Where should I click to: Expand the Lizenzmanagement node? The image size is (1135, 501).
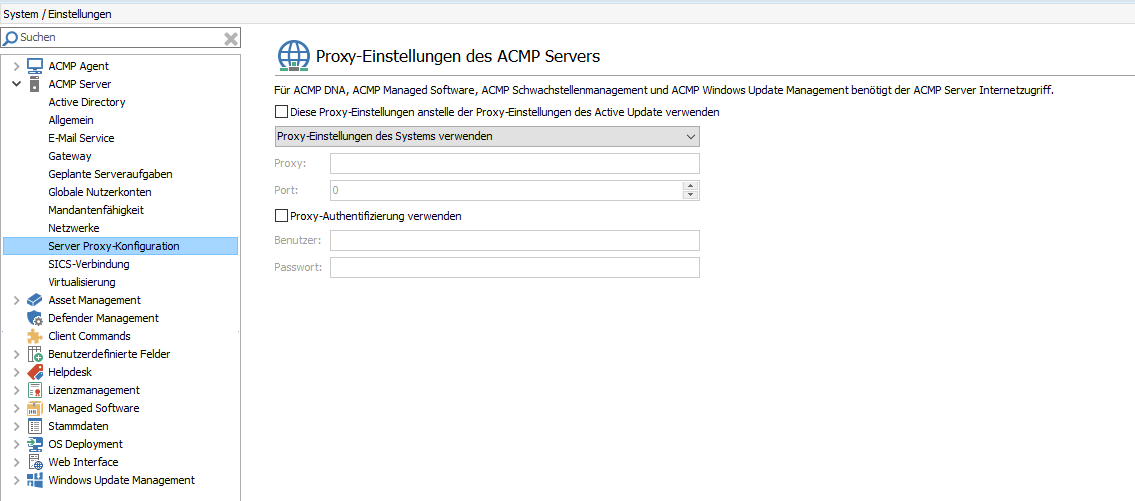(x=17, y=390)
